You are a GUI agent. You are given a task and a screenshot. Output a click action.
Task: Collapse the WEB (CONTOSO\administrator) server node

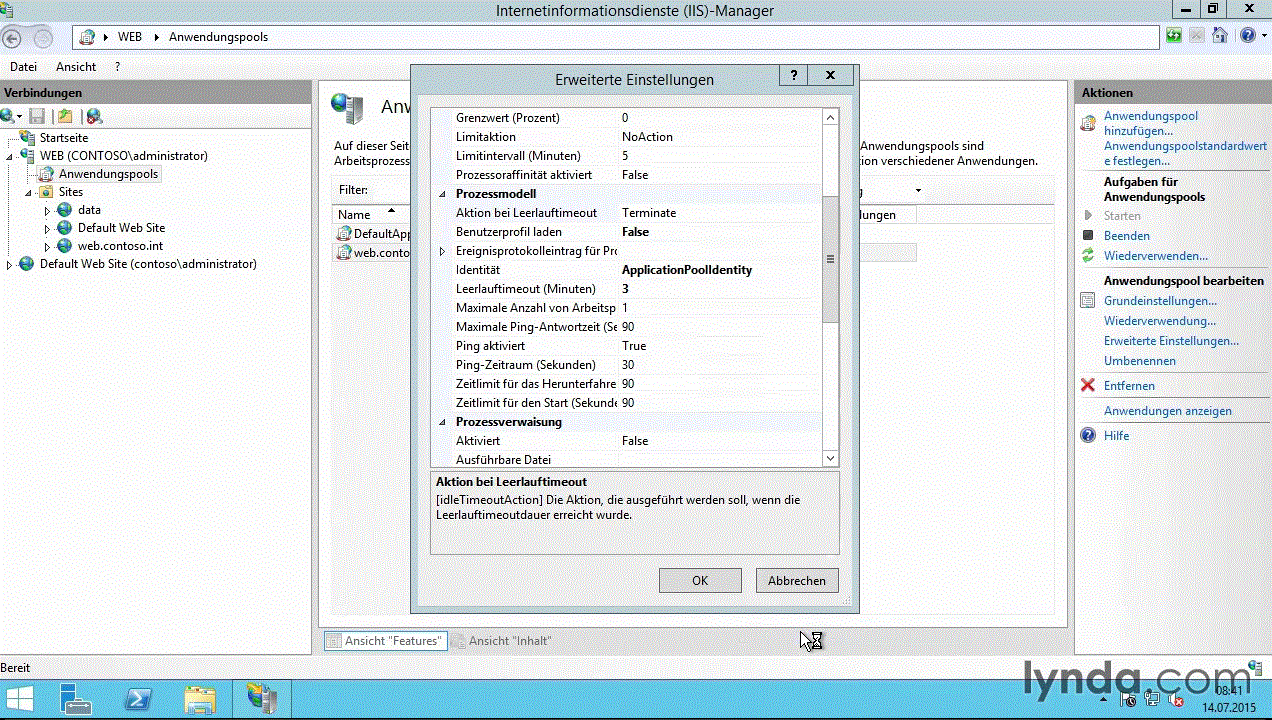point(10,157)
